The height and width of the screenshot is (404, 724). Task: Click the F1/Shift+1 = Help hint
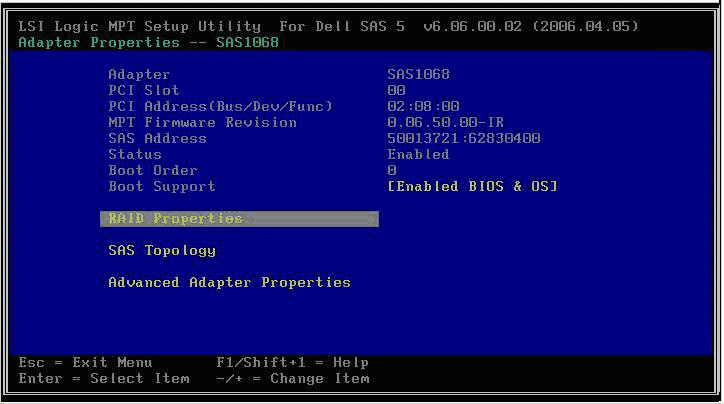pos(293,362)
